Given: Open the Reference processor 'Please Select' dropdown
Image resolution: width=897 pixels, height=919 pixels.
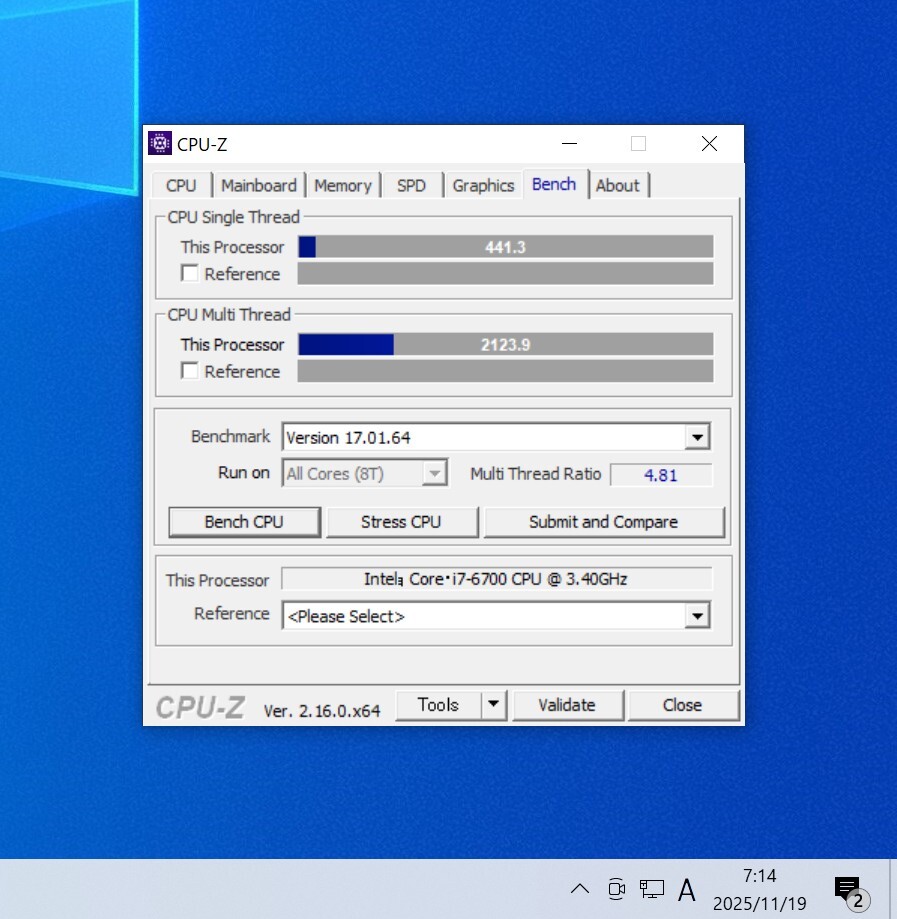Looking at the screenshot, I should coord(697,616).
